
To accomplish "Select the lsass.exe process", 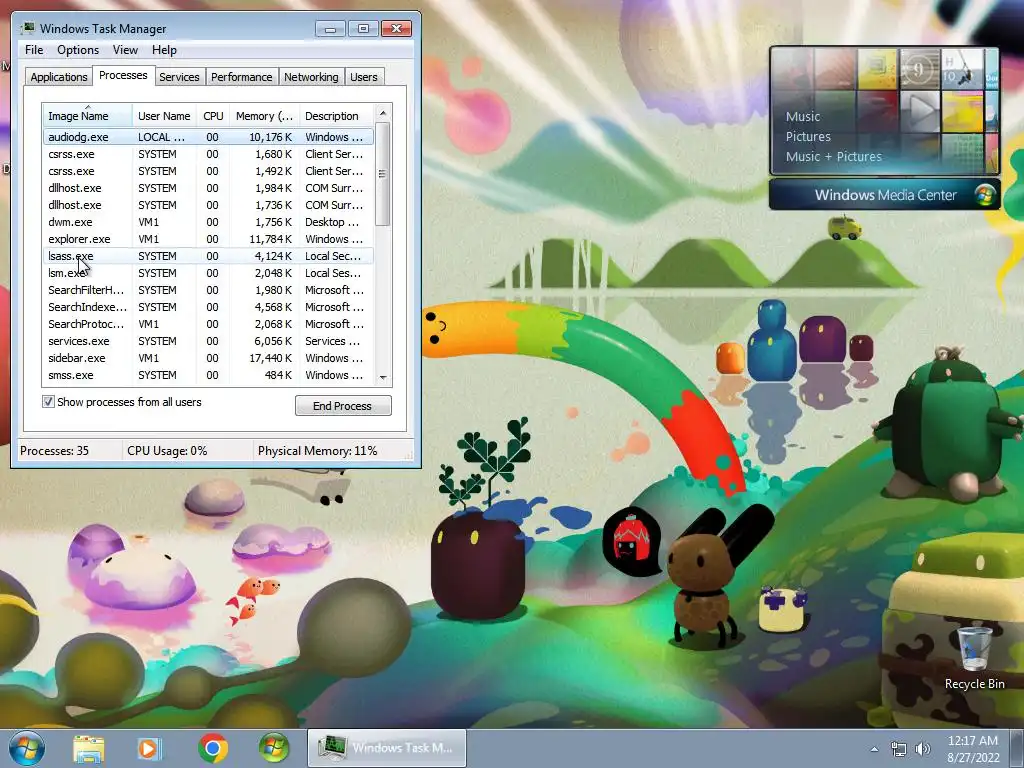I will tap(208, 256).
